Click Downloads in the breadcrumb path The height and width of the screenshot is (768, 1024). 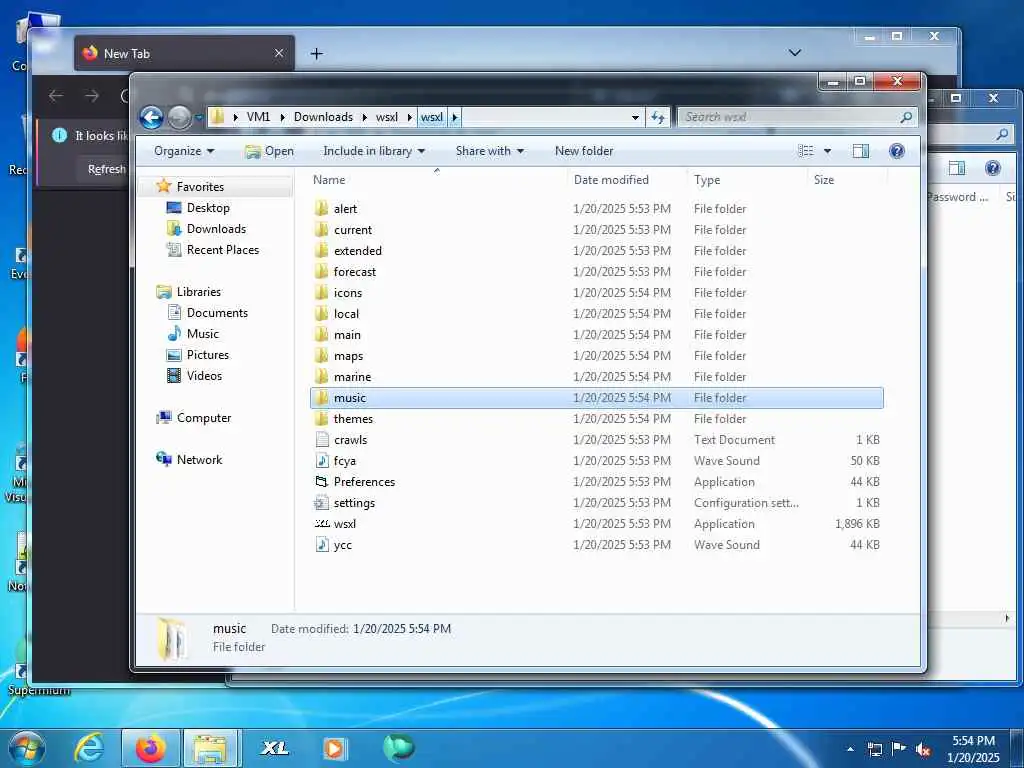323,117
